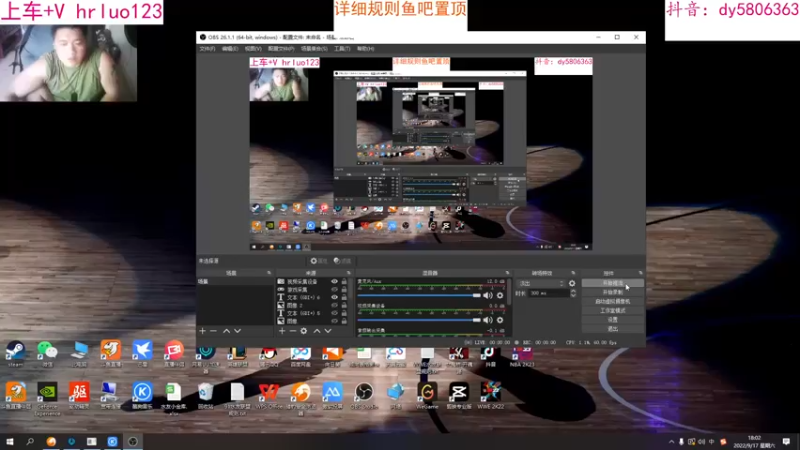
Task: Pop out the Controls dock panel
Action: pyautogui.click(x=640, y=273)
